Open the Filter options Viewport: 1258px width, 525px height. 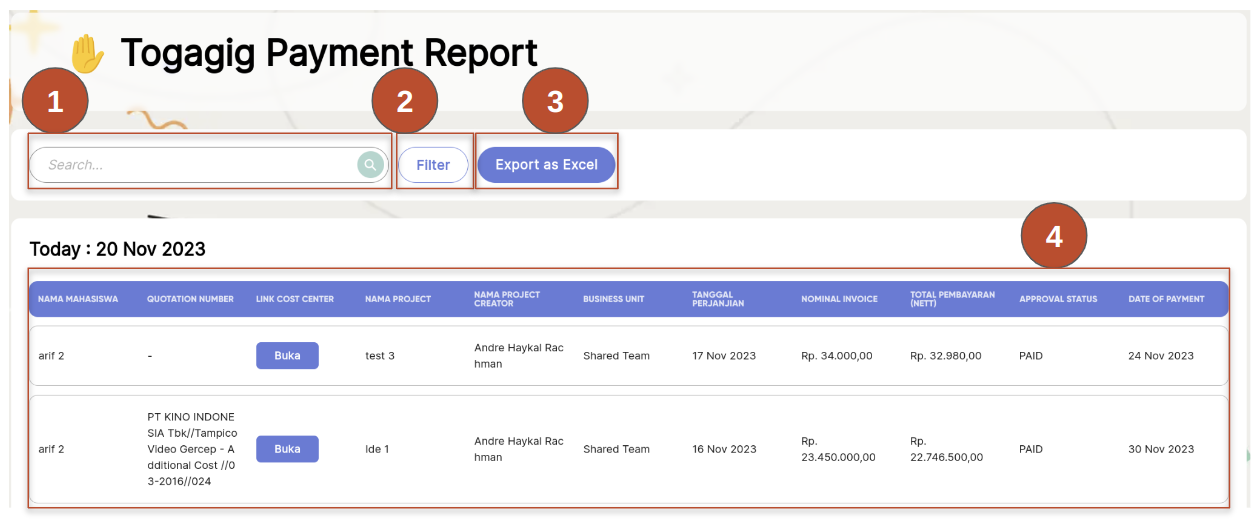coord(433,165)
